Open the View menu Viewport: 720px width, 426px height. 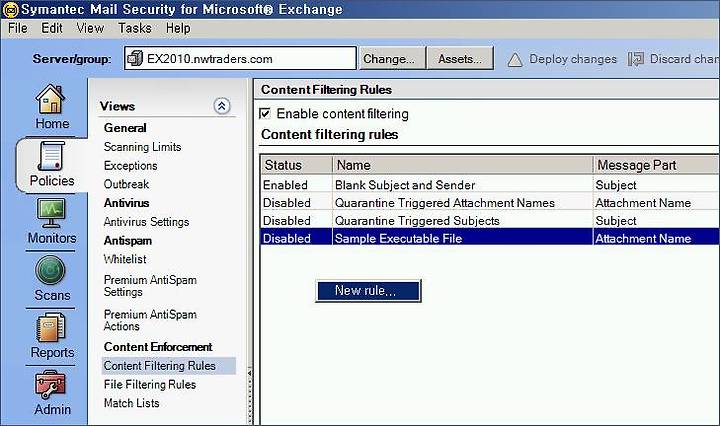coord(90,28)
